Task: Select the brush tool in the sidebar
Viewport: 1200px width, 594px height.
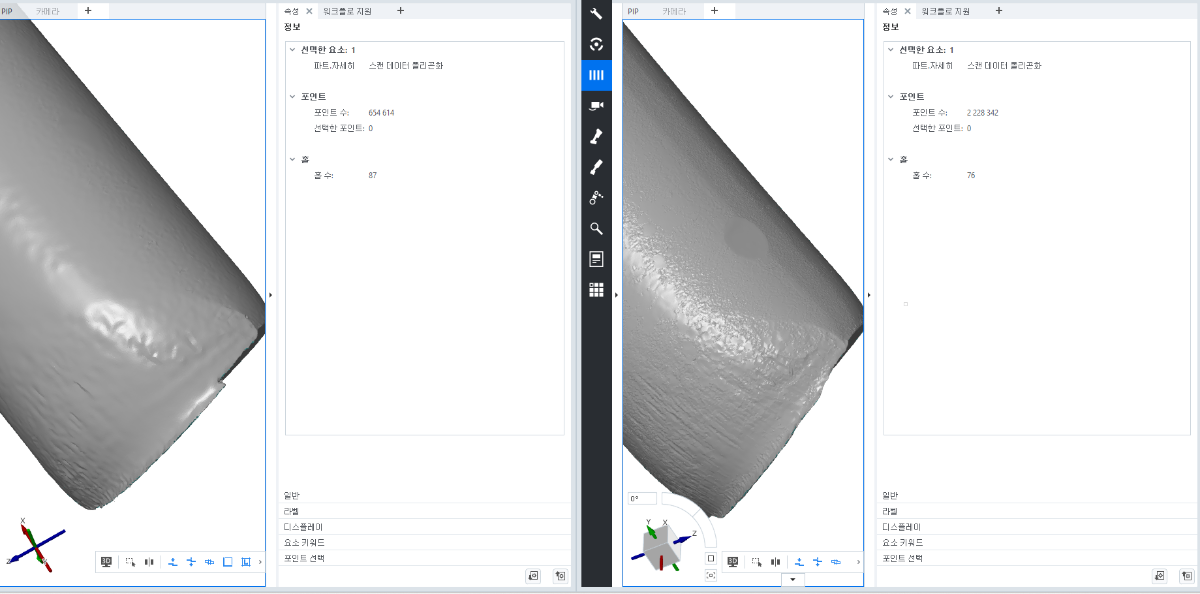Action: (596, 167)
